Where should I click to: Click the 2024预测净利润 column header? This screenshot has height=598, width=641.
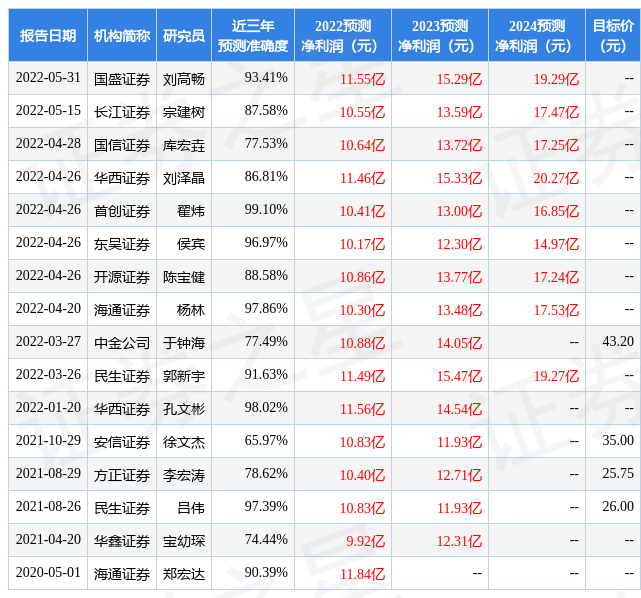click(537, 36)
